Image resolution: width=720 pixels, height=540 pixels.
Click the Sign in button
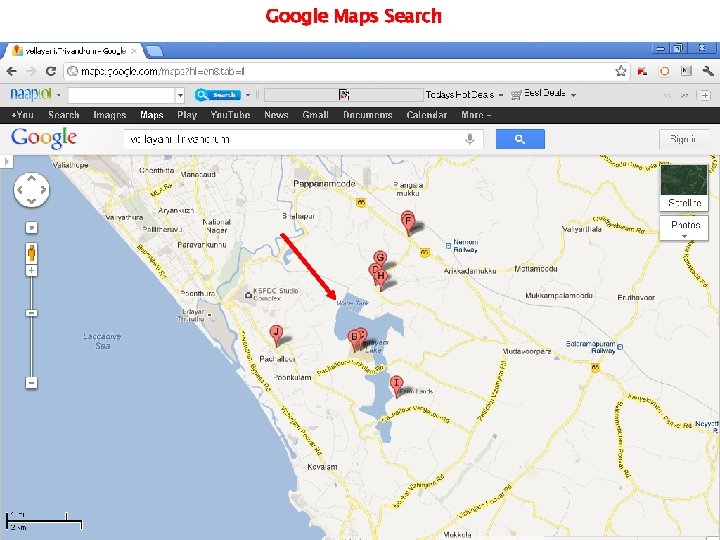[683, 139]
